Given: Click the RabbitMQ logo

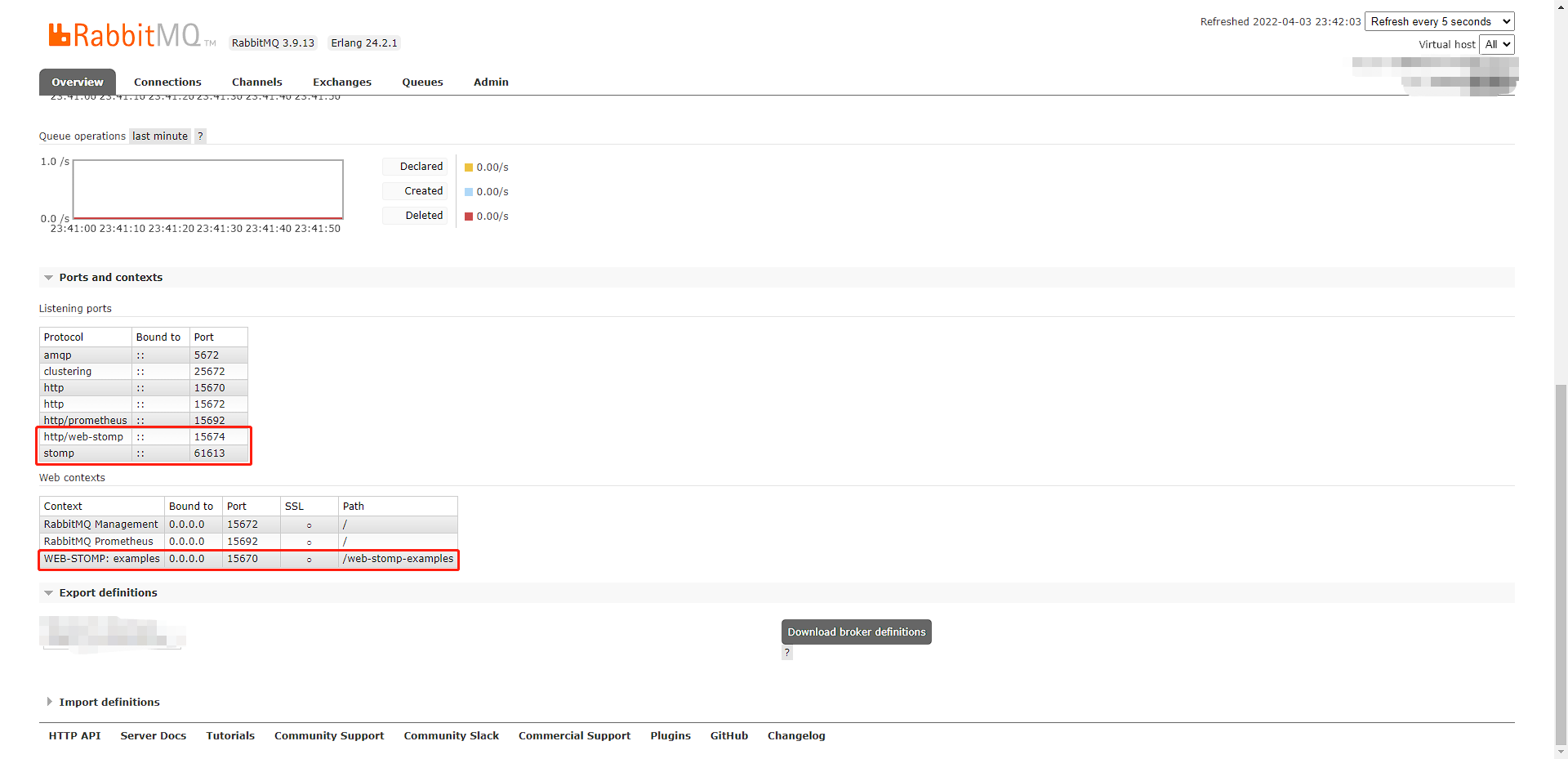Looking at the screenshot, I should click(131, 35).
